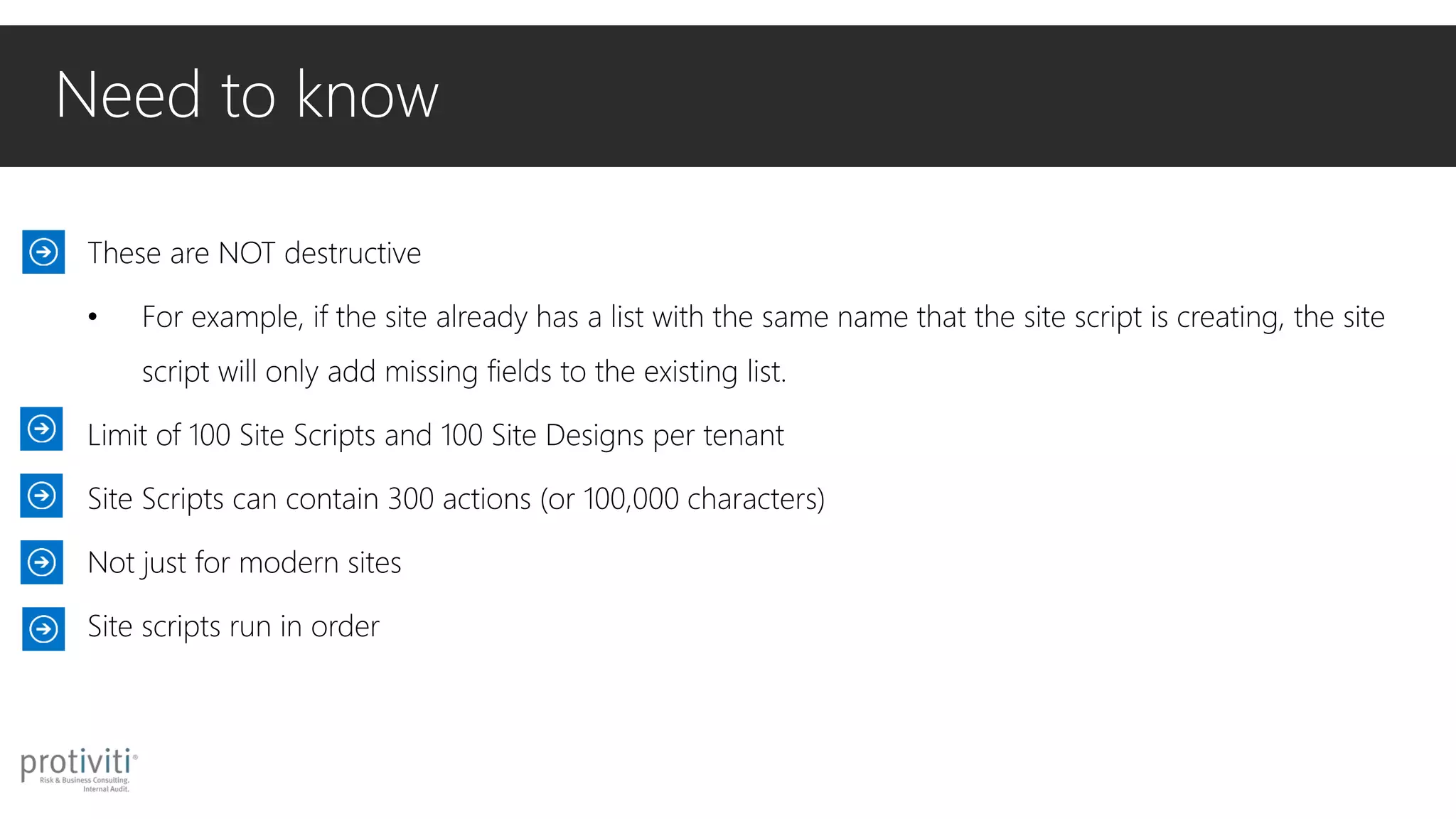Image resolution: width=1456 pixels, height=819 pixels.
Task: Click the 'Need to know' slide title
Action: [247, 95]
